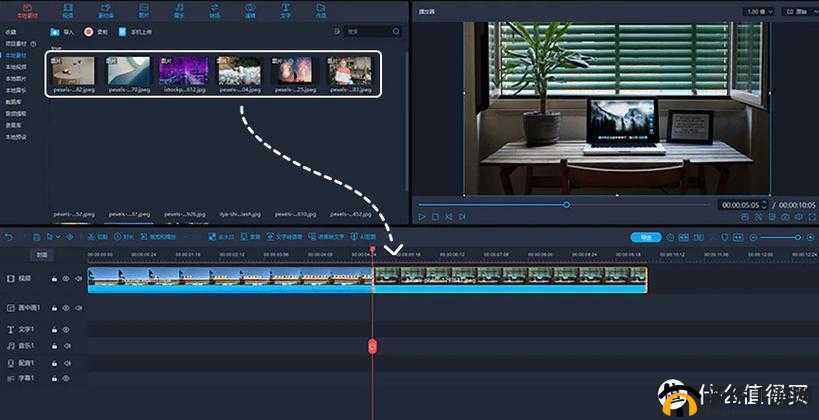This screenshot has height=420, width=819.
Task: Toggle the lock on the picture-in-picture track
Action: (54, 308)
